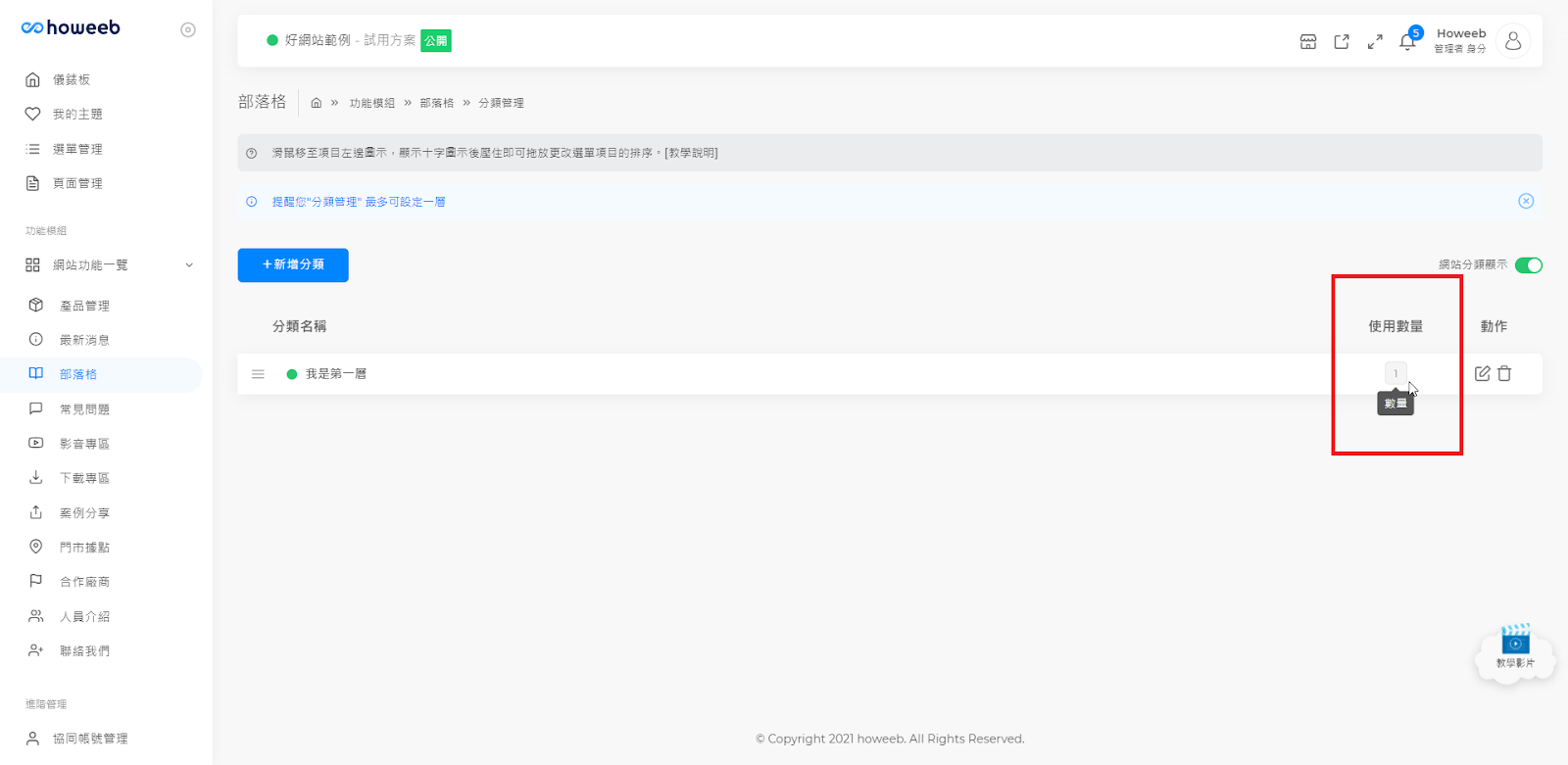
Task: Go to 案例分享 module
Action: tap(84, 513)
